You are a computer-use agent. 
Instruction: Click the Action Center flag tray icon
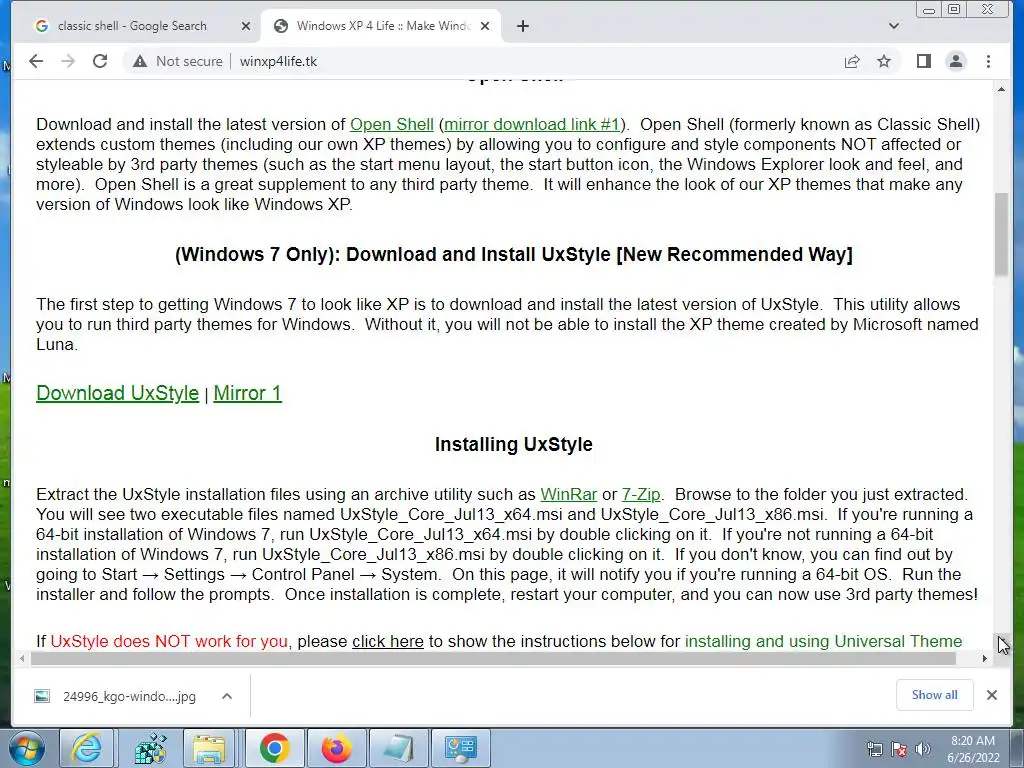click(899, 749)
